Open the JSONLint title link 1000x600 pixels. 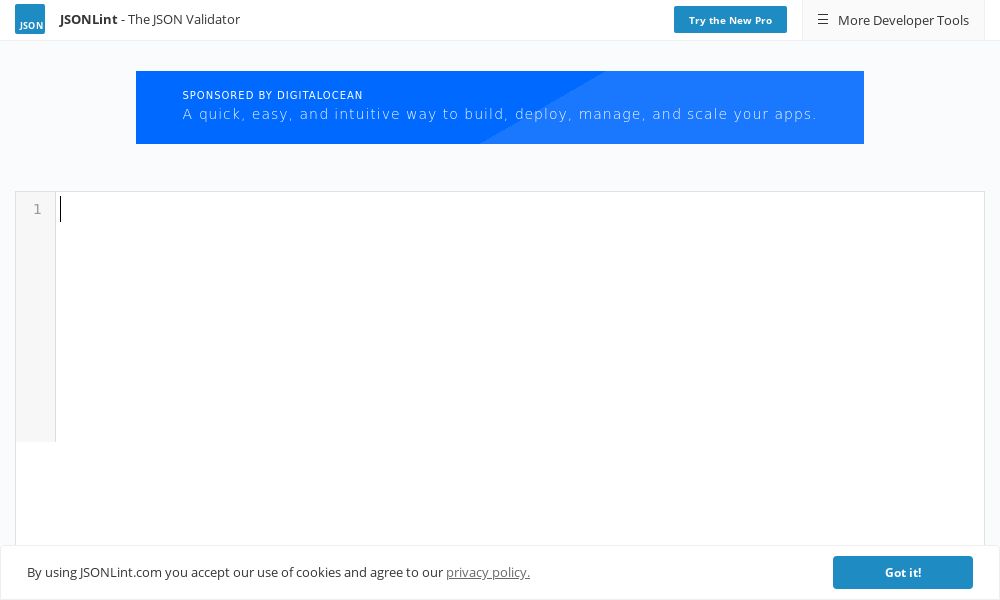point(150,20)
